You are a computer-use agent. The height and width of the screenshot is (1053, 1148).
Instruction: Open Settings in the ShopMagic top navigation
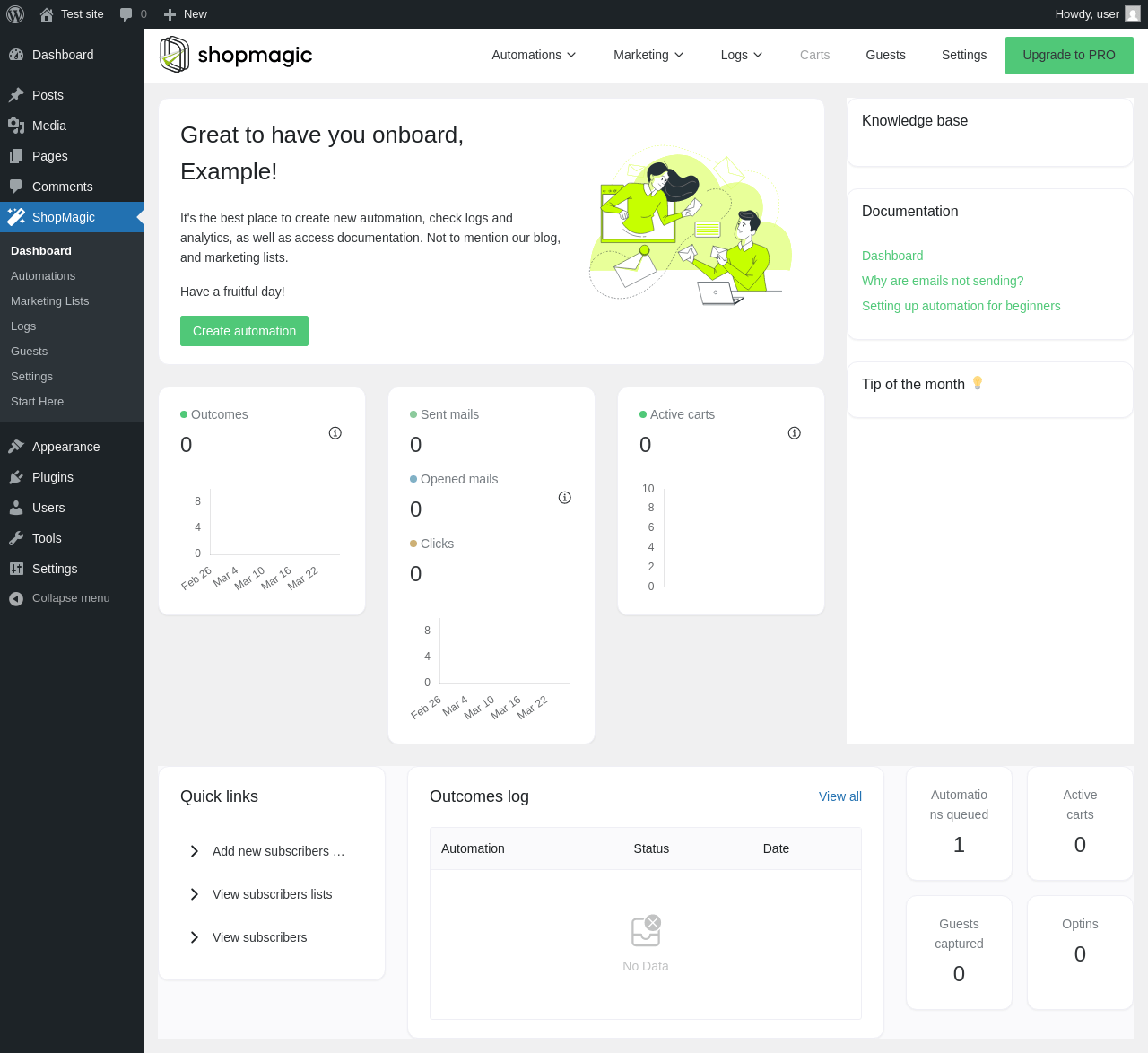tap(964, 55)
